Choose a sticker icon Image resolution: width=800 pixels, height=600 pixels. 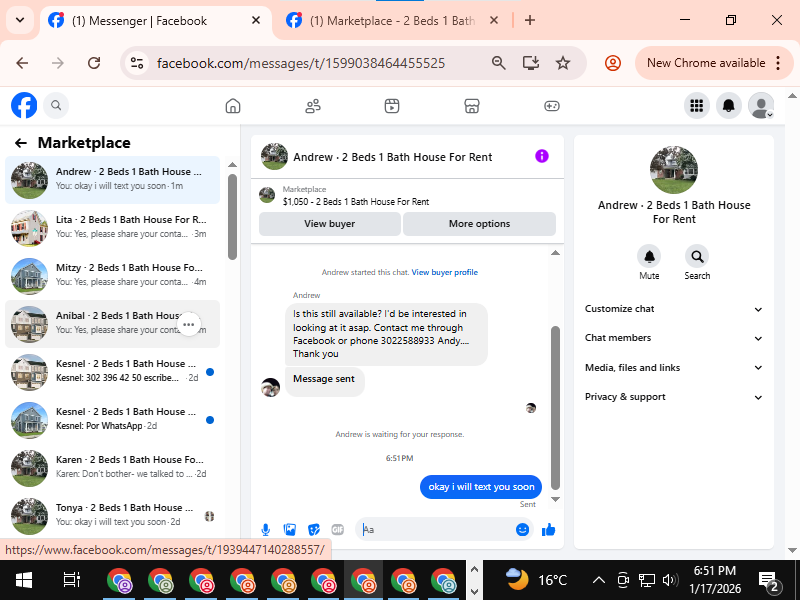(x=313, y=530)
